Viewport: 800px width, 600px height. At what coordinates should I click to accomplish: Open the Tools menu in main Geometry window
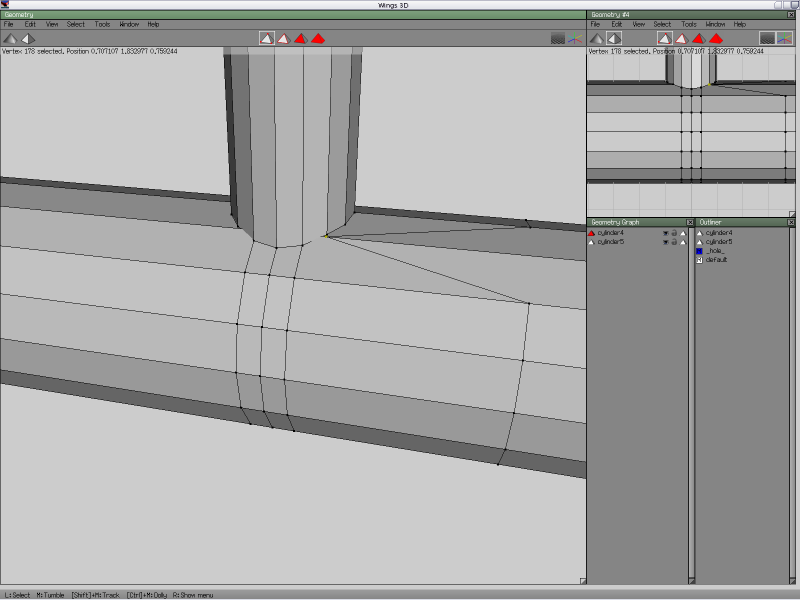[x=103, y=24]
